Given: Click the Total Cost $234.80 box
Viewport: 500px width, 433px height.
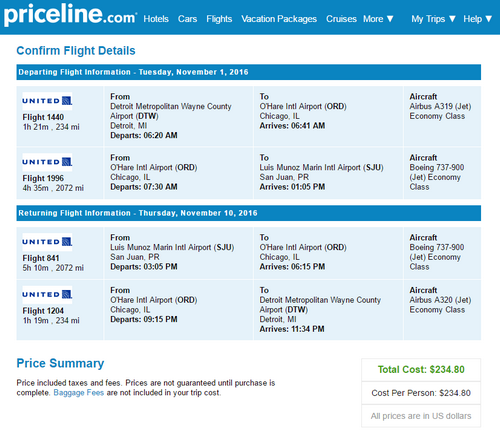Looking at the screenshot, I should pos(421,370).
